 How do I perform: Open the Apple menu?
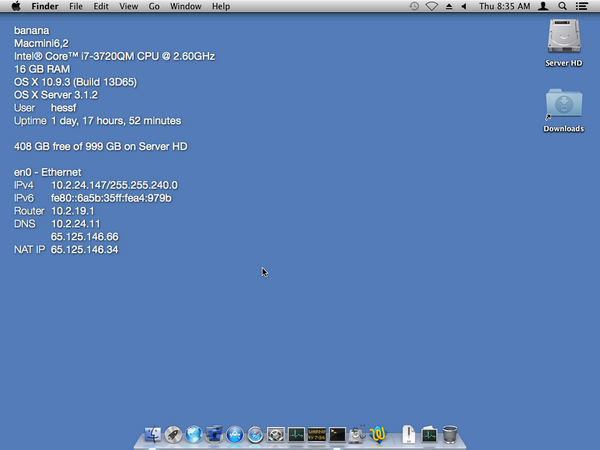[16, 6]
